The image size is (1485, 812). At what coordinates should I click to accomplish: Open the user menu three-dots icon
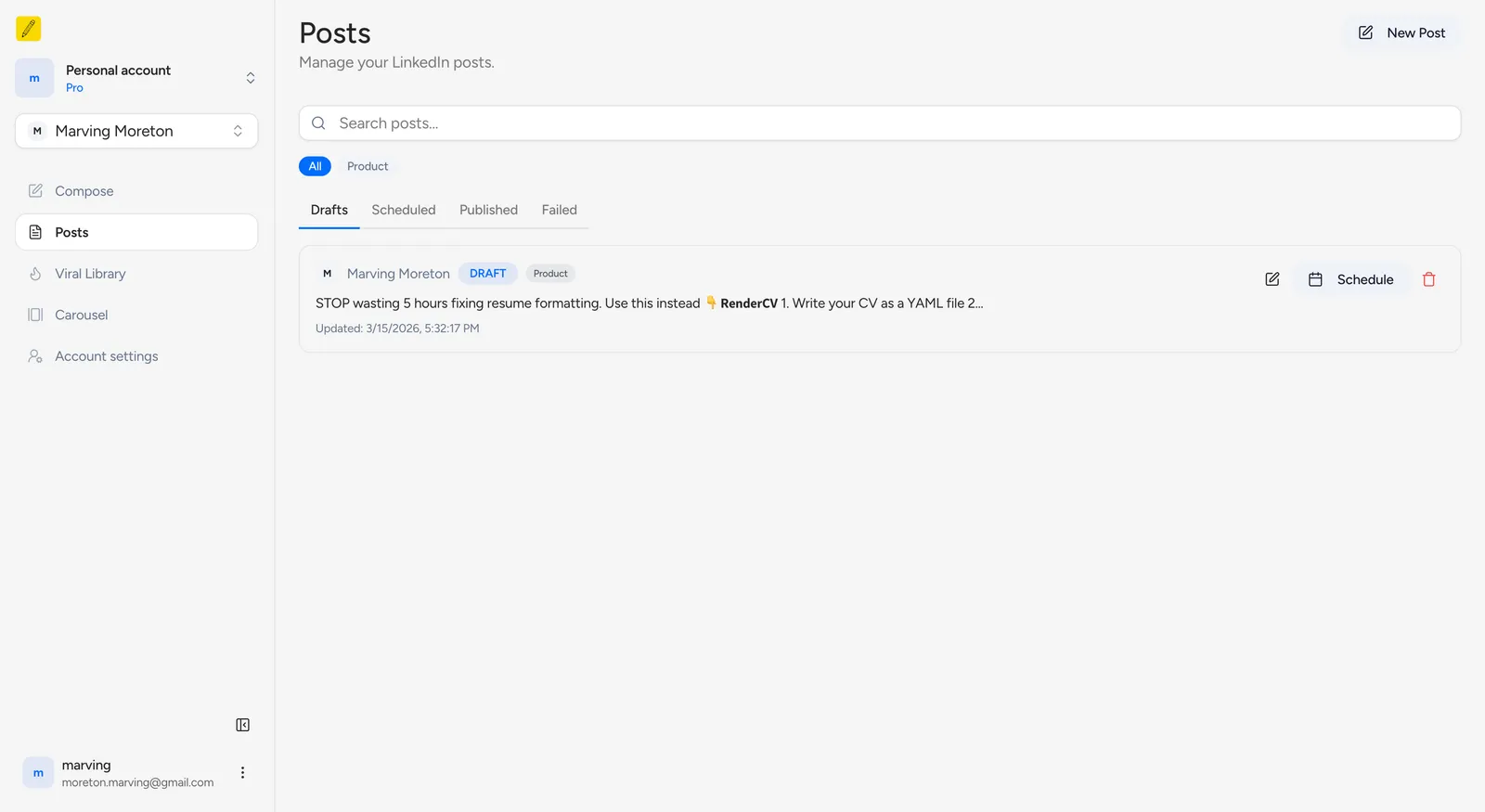[x=243, y=773]
